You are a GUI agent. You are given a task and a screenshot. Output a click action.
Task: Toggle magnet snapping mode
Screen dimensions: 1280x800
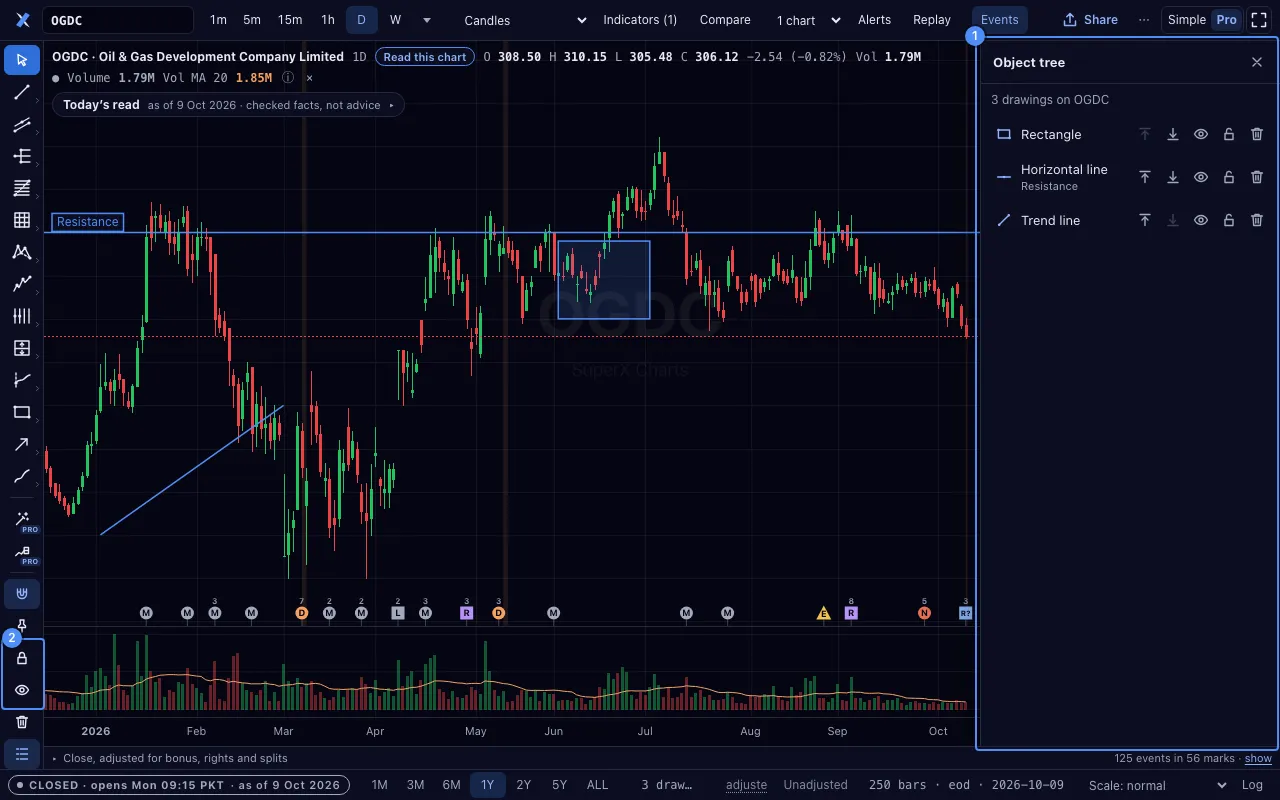(22, 594)
